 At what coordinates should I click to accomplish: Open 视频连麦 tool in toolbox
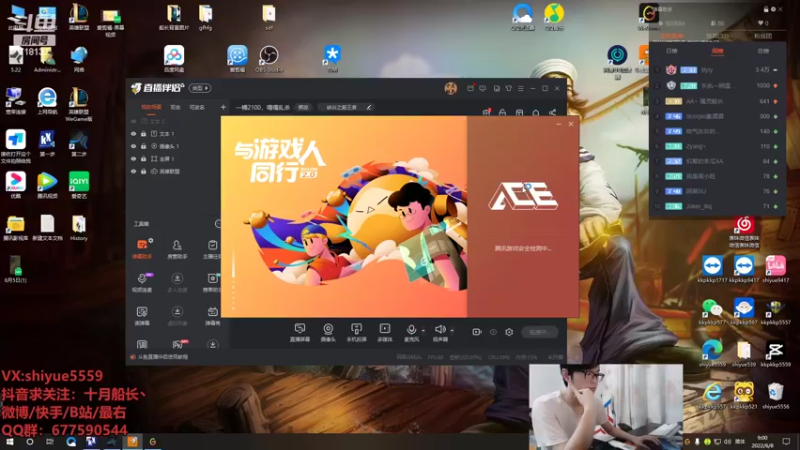[x=142, y=282]
